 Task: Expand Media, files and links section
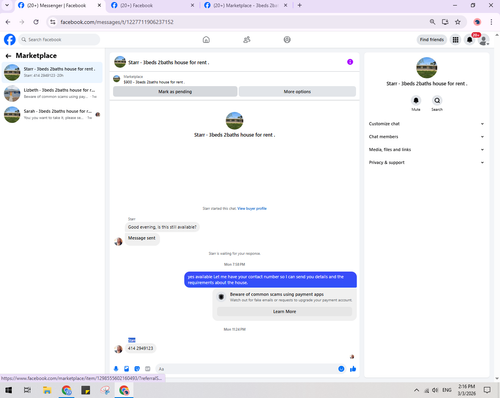click(426, 150)
